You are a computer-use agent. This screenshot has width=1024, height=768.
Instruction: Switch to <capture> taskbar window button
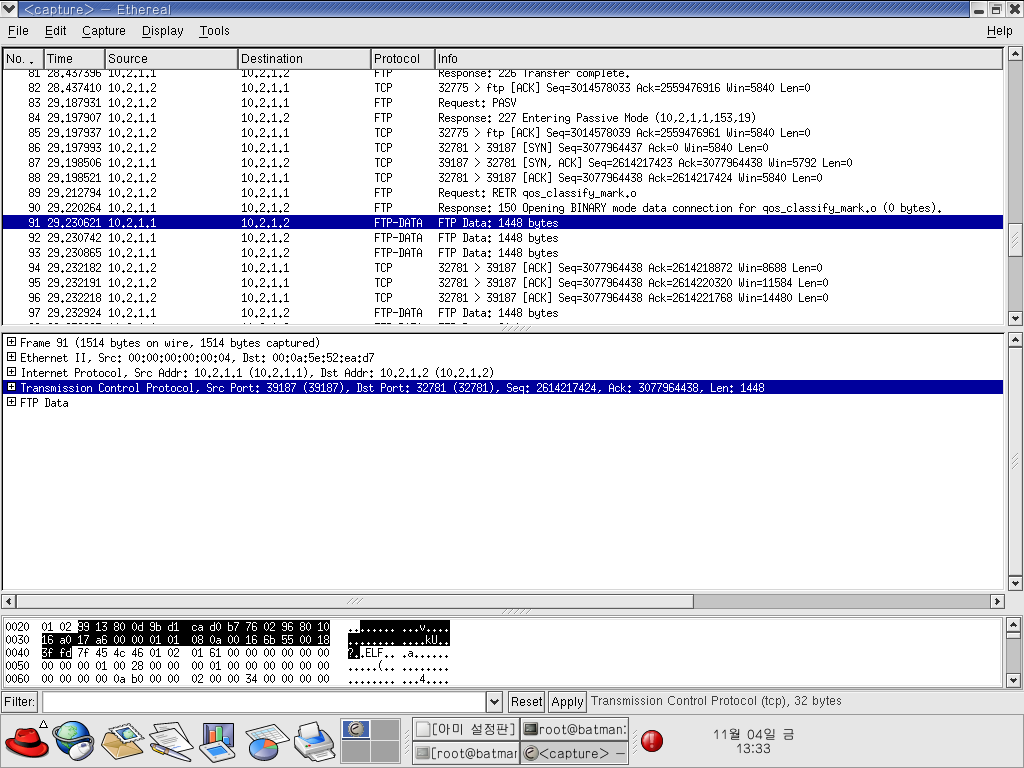(575, 752)
